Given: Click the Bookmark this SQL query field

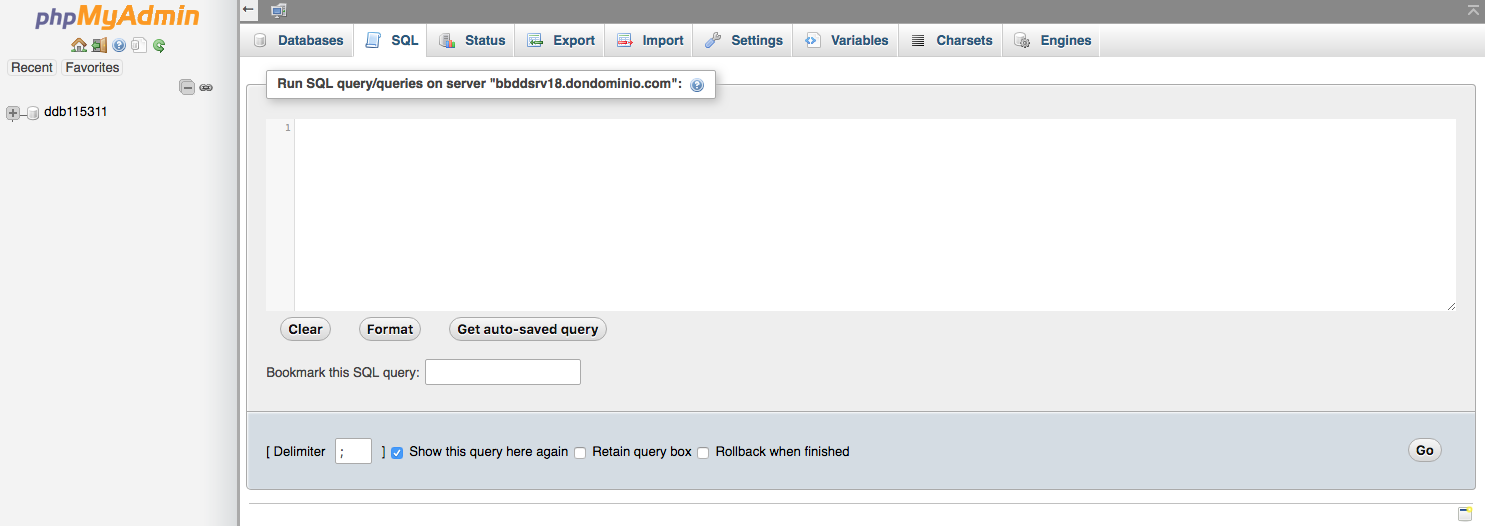Looking at the screenshot, I should 503,372.
